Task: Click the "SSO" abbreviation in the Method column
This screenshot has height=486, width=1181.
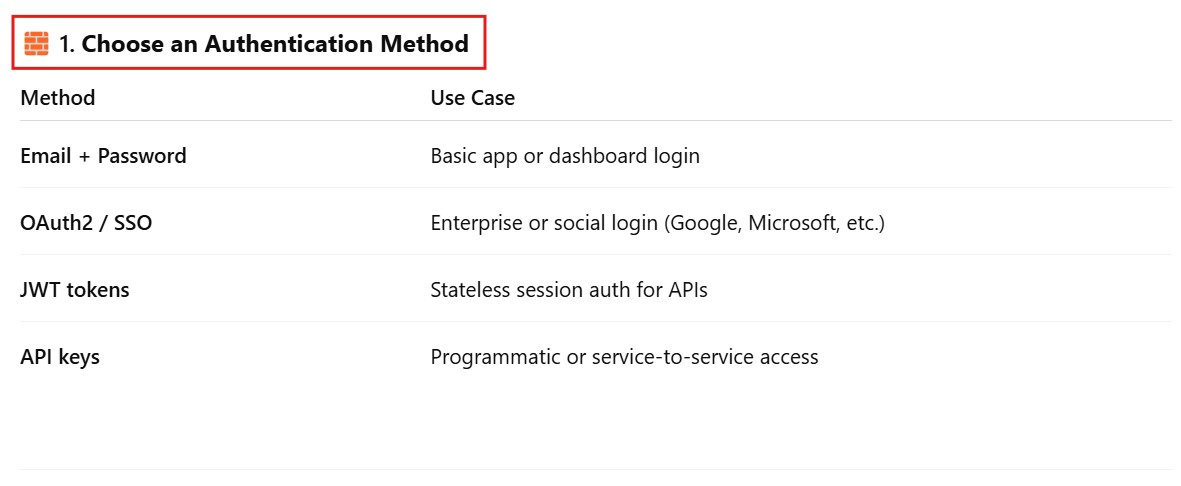Action: pyautogui.click(x=133, y=223)
